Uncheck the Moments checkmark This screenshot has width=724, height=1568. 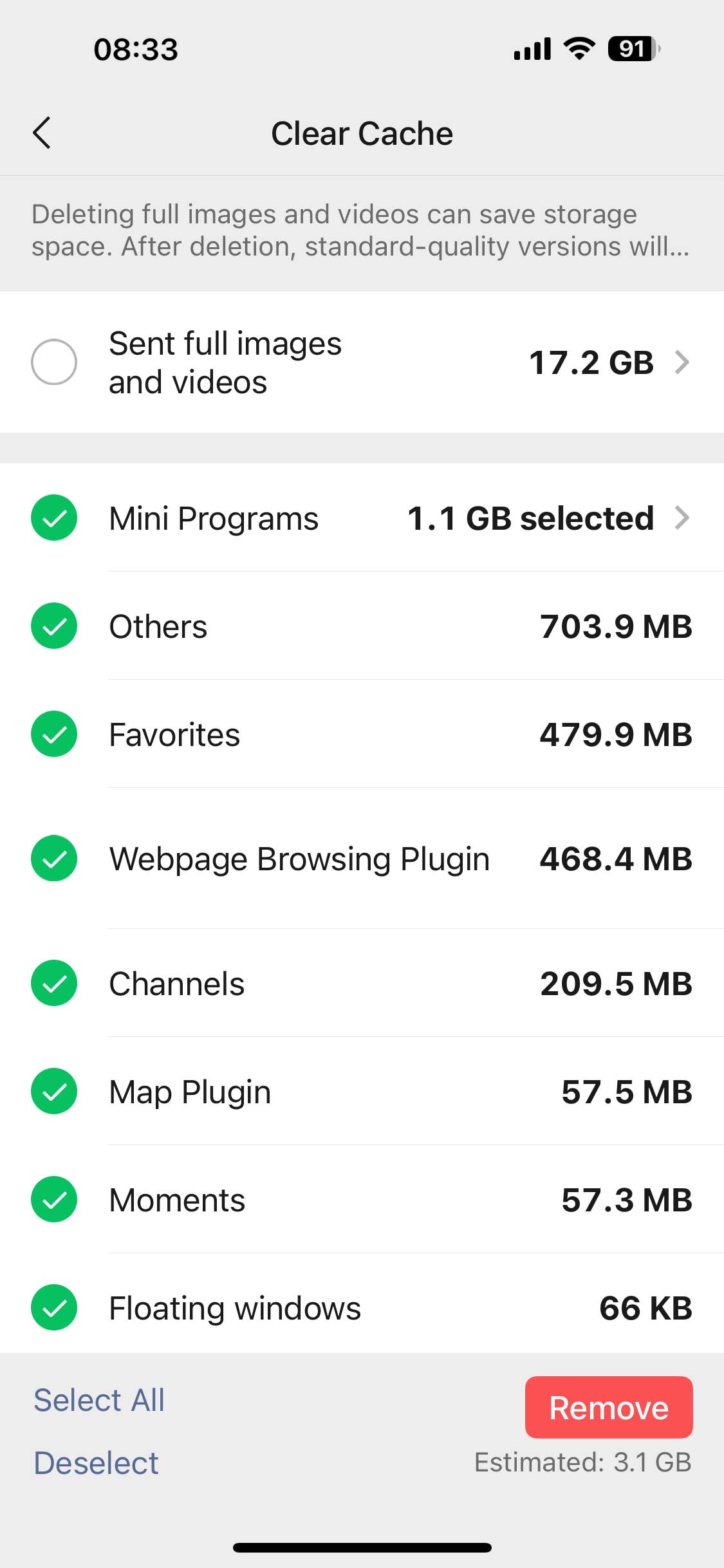click(54, 1199)
